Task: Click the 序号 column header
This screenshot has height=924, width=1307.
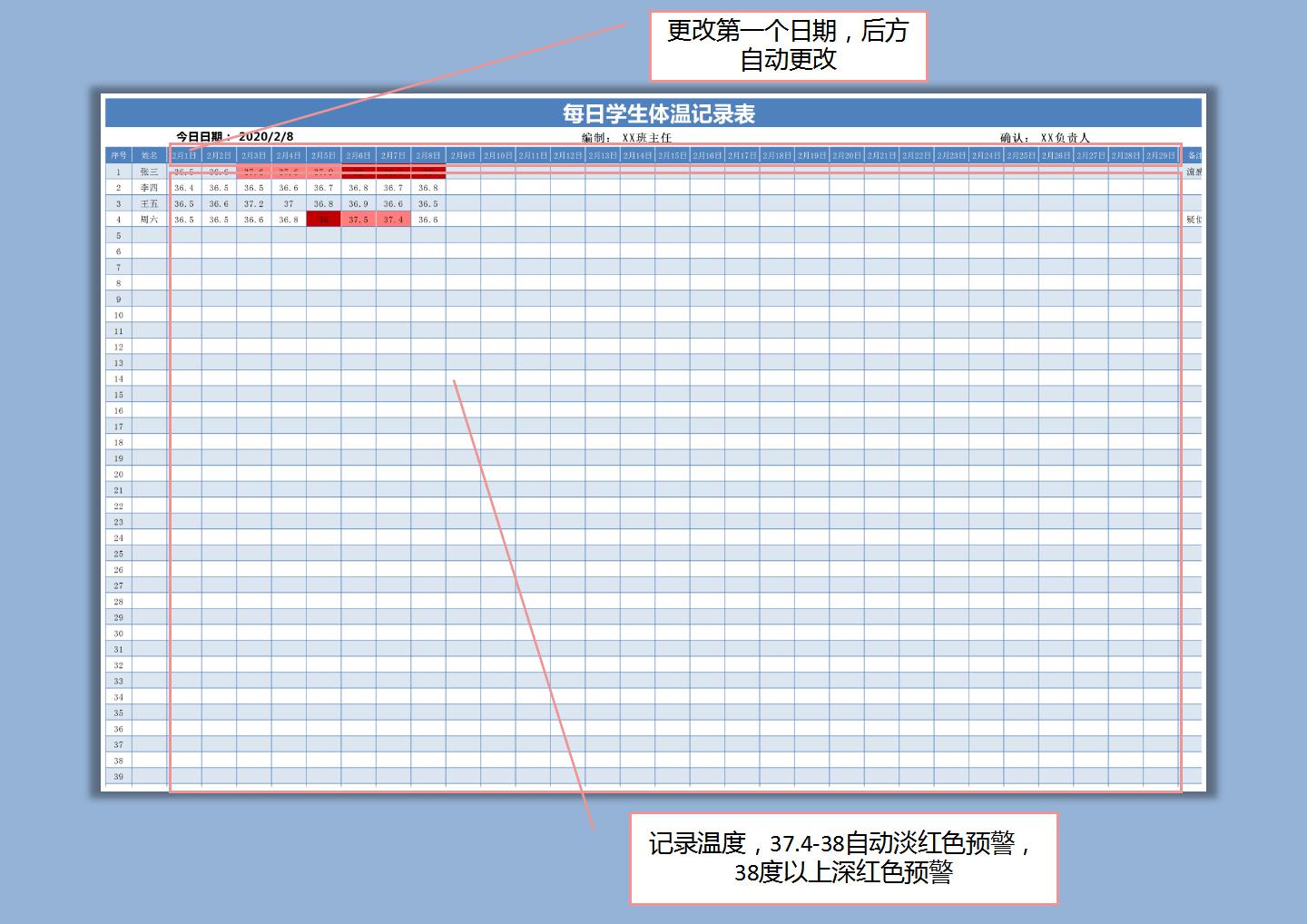Action: tap(118, 156)
